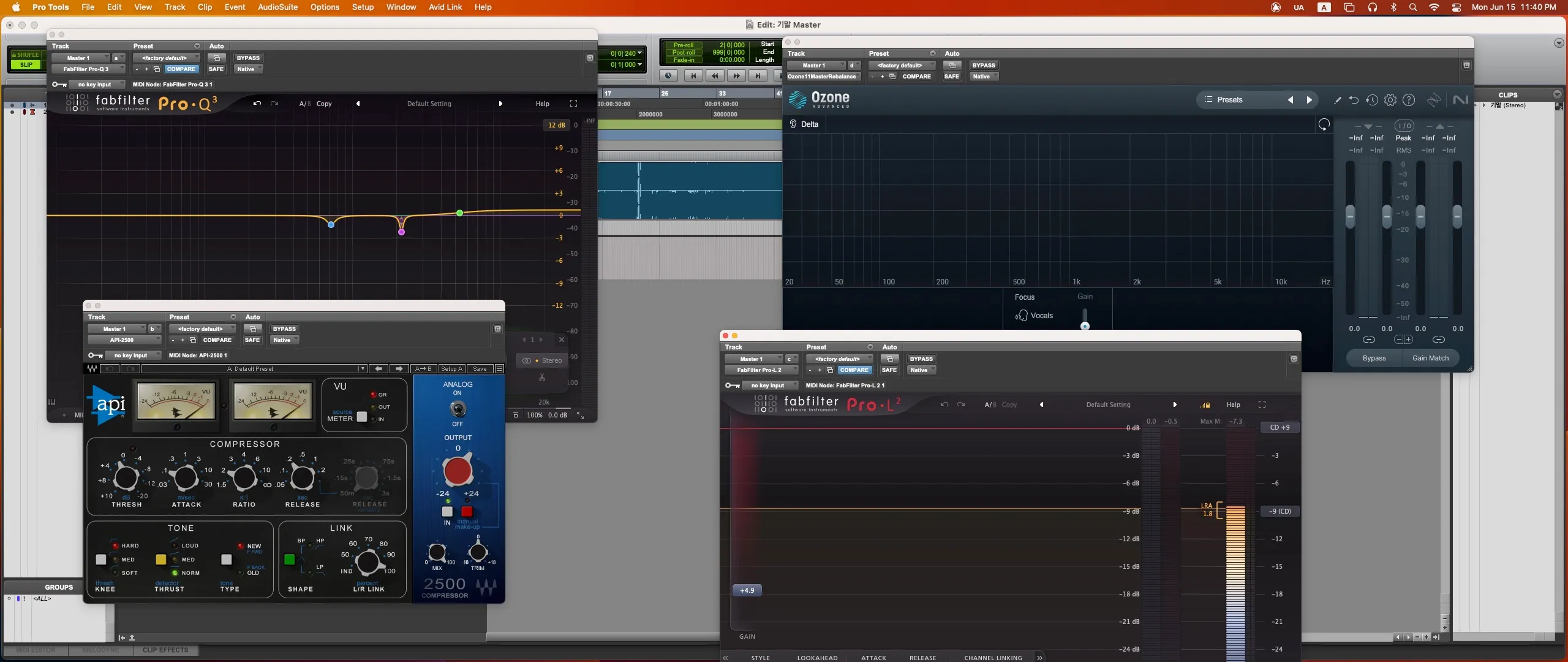Flip the API-2500 ANALOG on/off switch
The height and width of the screenshot is (662, 1568).
click(458, 408)
